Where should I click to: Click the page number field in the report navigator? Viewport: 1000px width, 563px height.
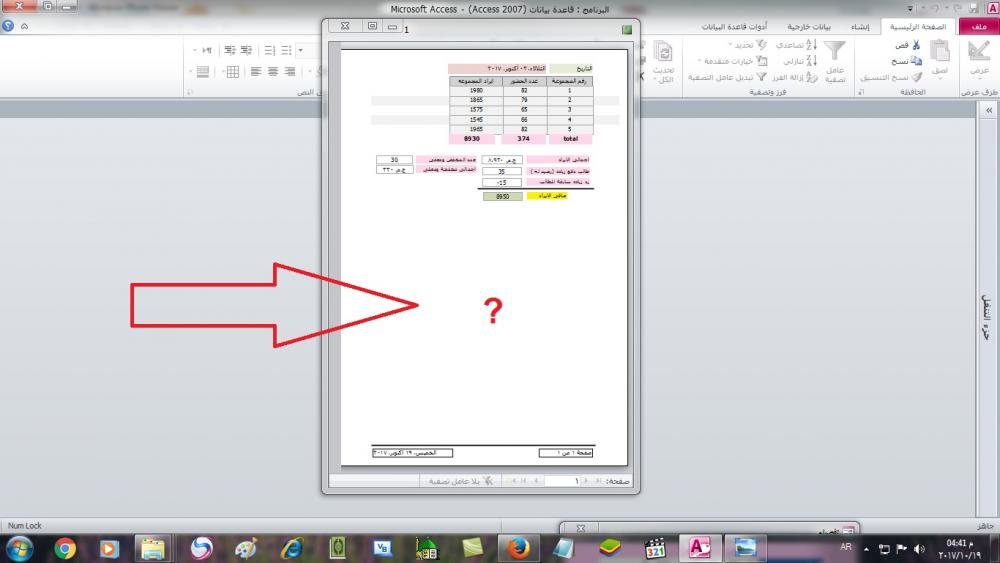coord(562,481)
